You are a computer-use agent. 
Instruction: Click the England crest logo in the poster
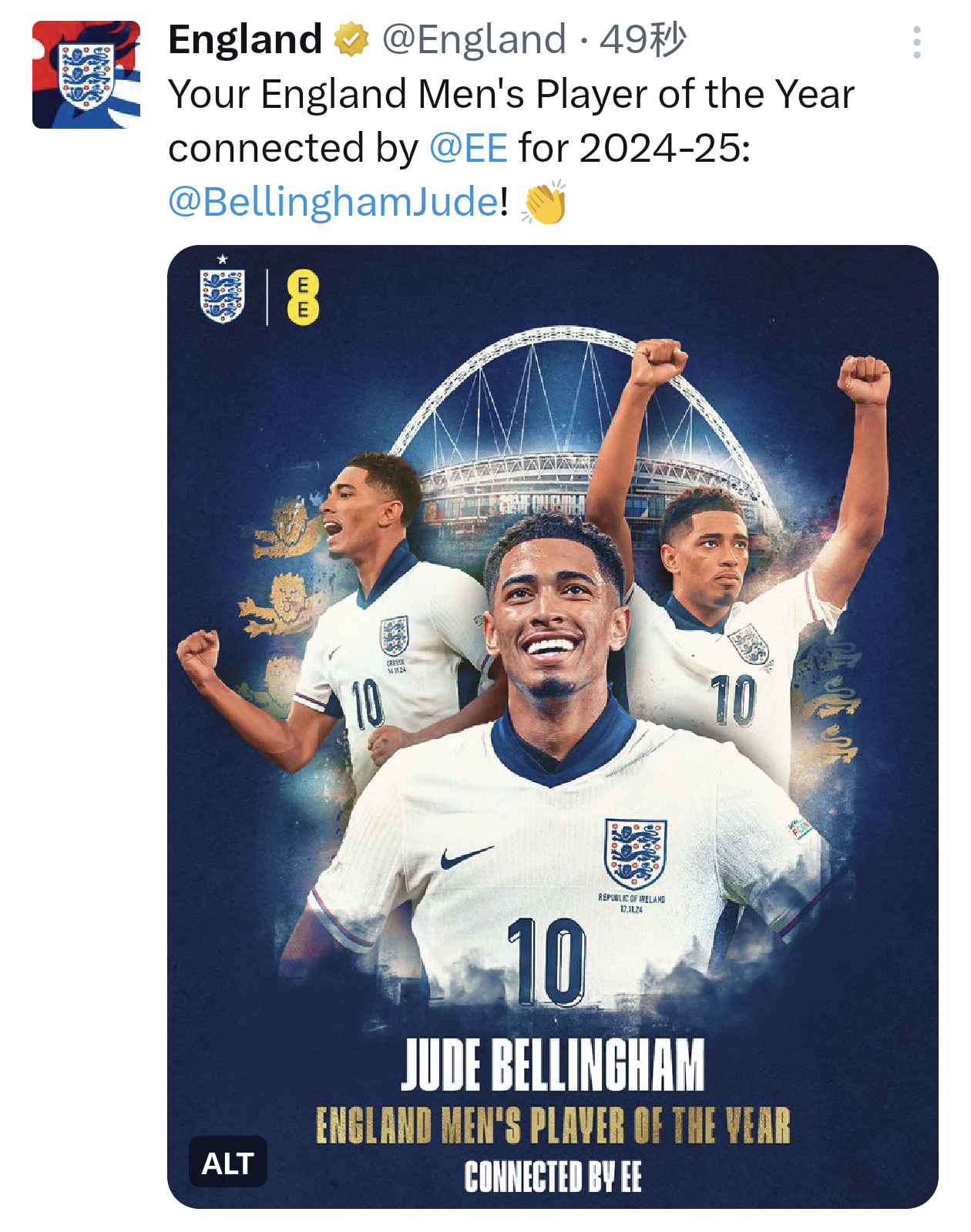click(223, 294)
